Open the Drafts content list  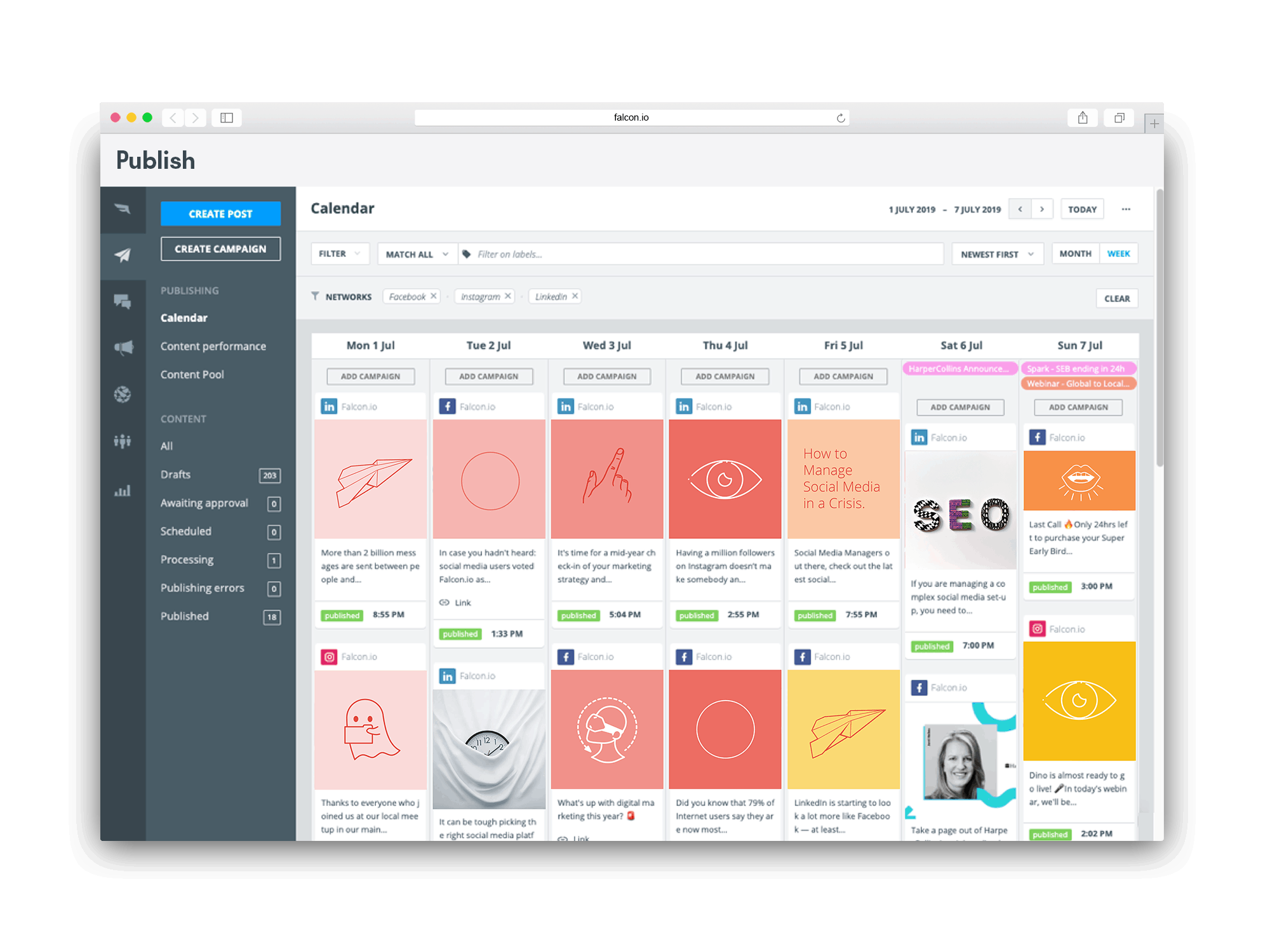click(175, 475)
